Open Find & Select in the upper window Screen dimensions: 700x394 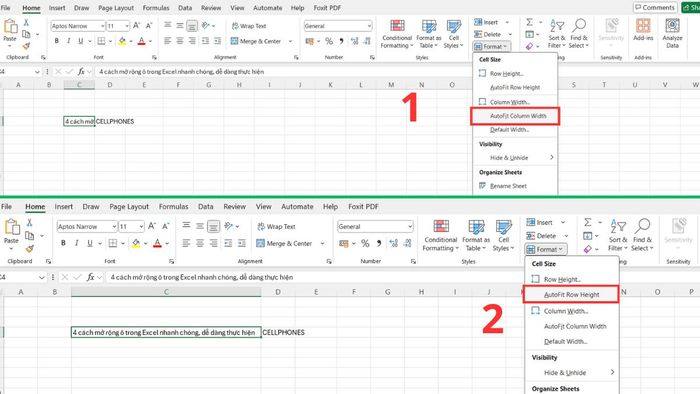pos(579,34)
